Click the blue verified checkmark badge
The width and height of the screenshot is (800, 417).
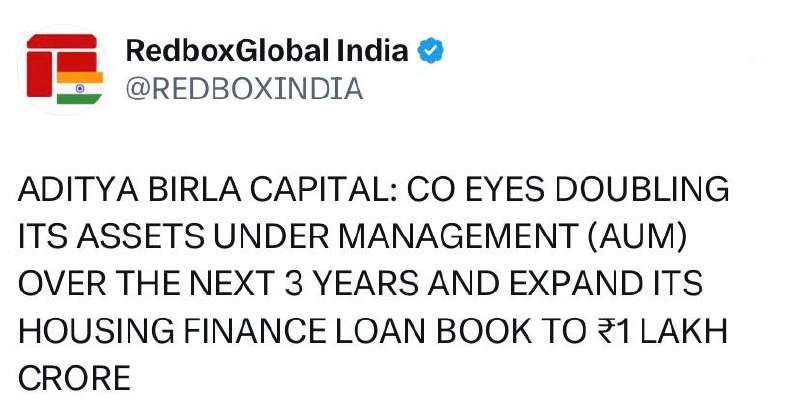click(430, 51)
